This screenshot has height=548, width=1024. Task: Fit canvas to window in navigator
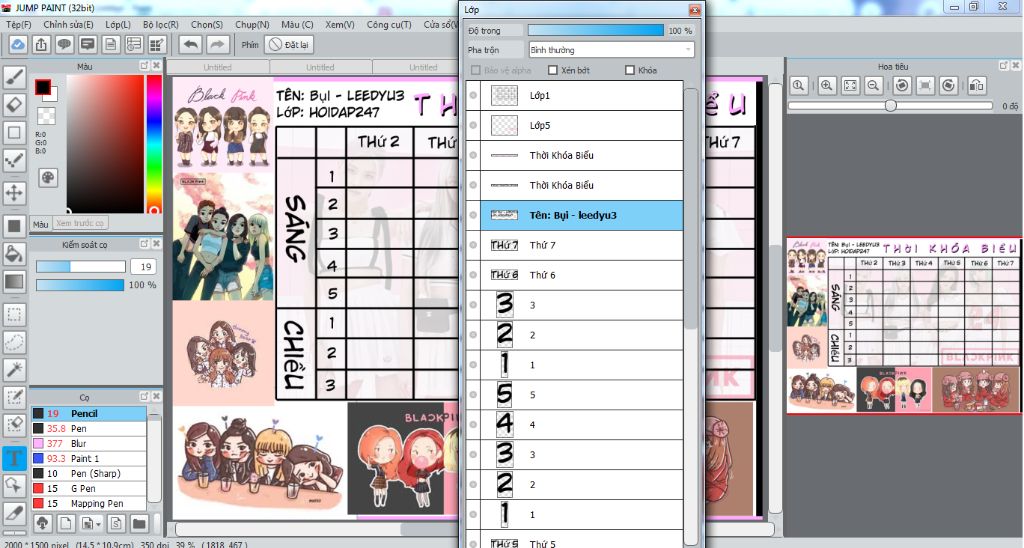click(850, 86)
